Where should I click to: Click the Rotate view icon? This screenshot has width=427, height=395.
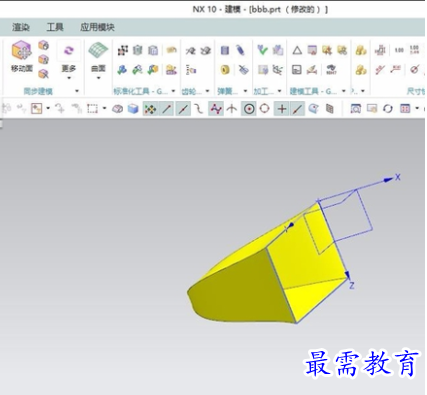click(x=388, y=109)
